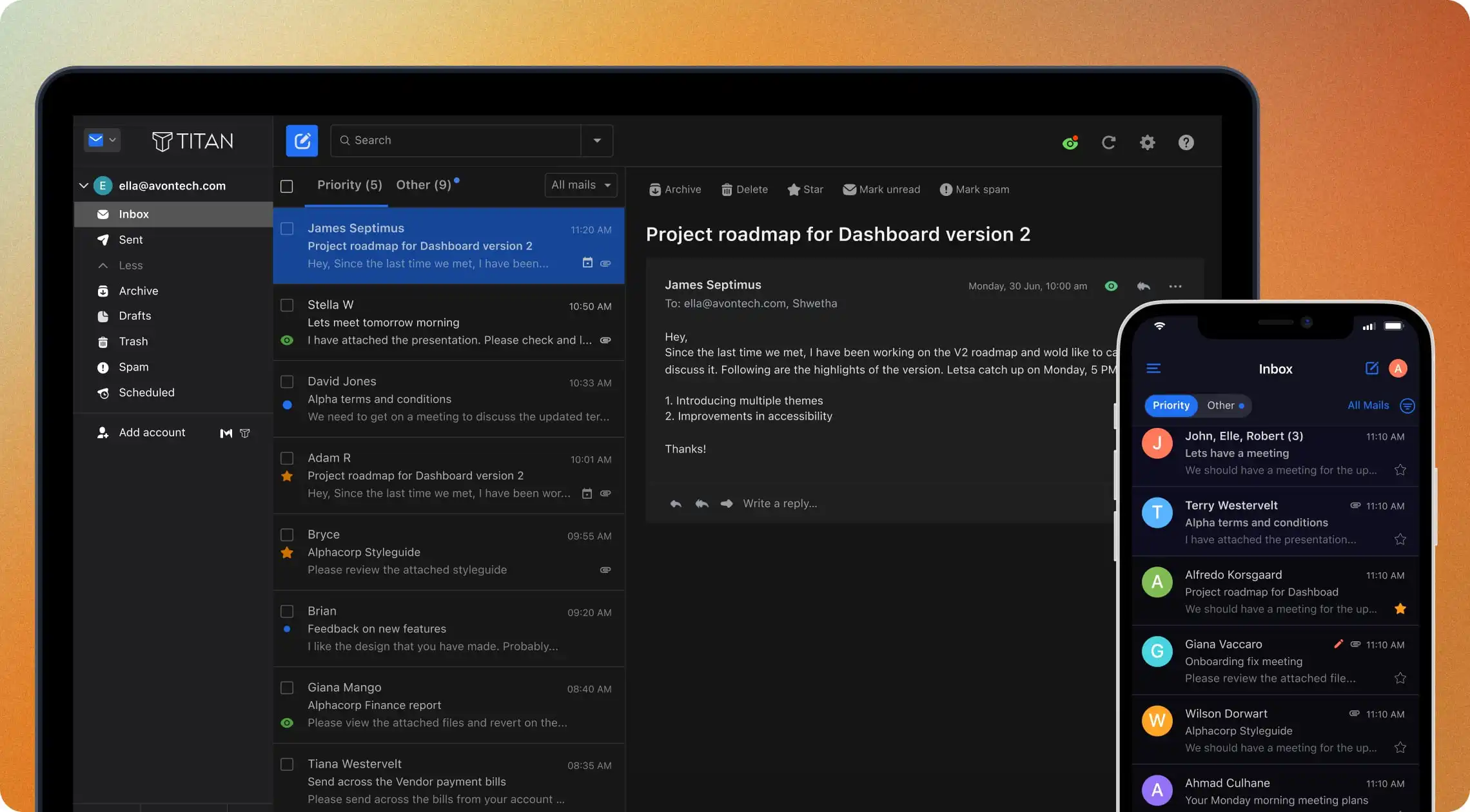Star the Terry Westervelt email on phone
Viewport: 1470px width, 812px height.
[x=1400, y=539]
